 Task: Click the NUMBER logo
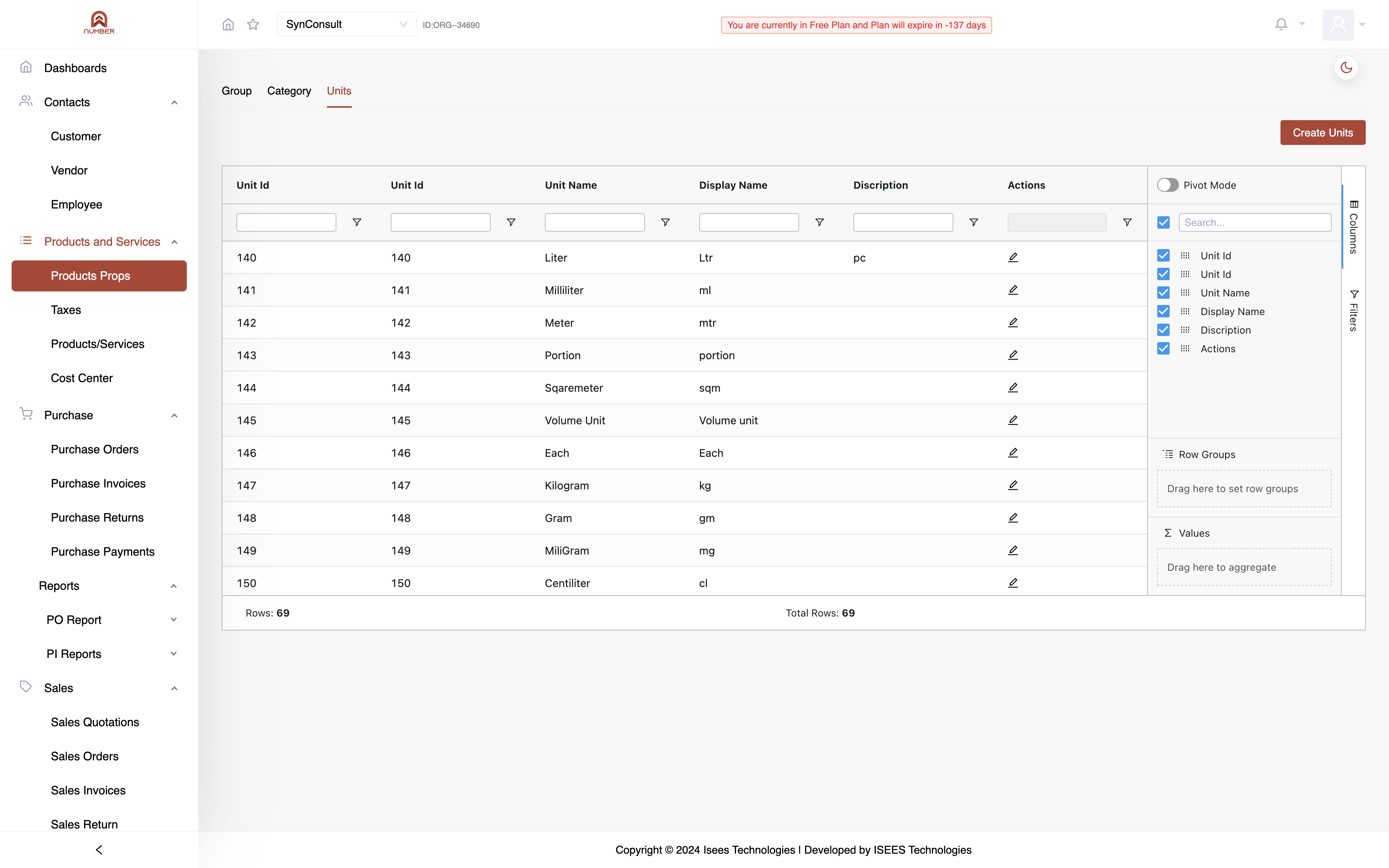pyautogui.click(x=99, y=23)
